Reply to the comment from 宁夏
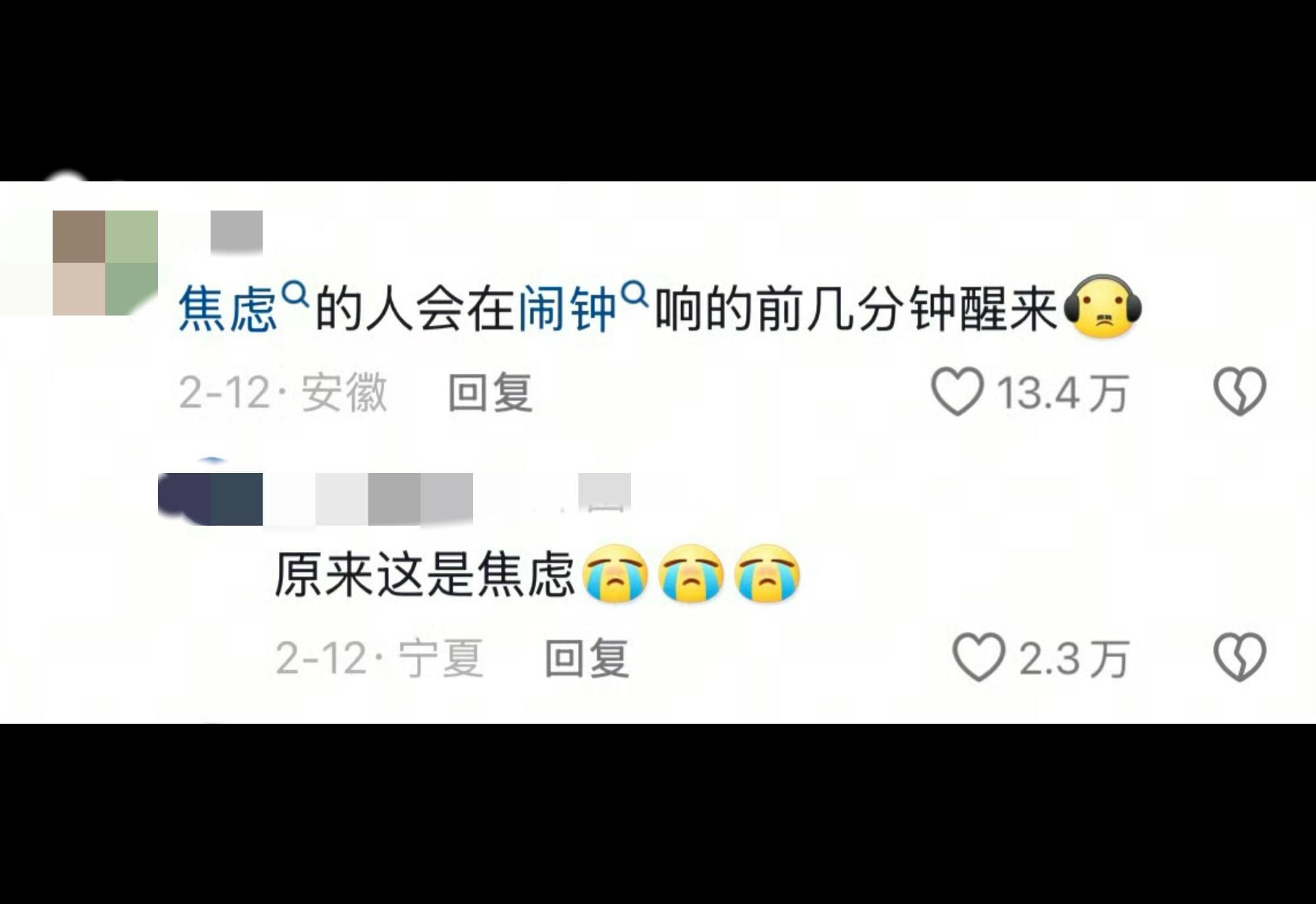This screenshot has height=904, width=1316. (587, 658)
